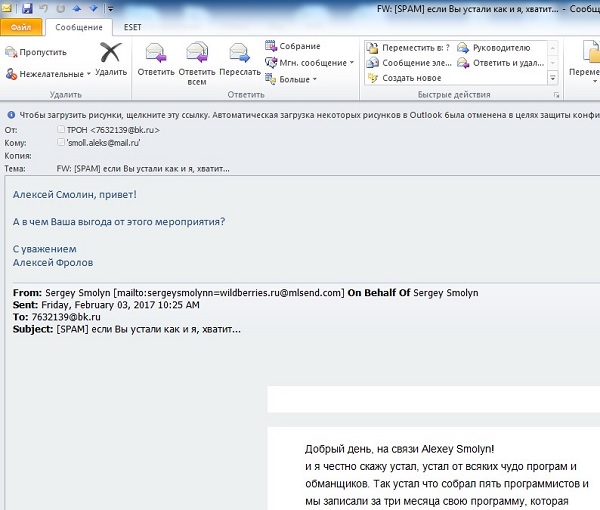
Task: Click the Redo icon in quick access toolbar
Action: click(60, 8)
